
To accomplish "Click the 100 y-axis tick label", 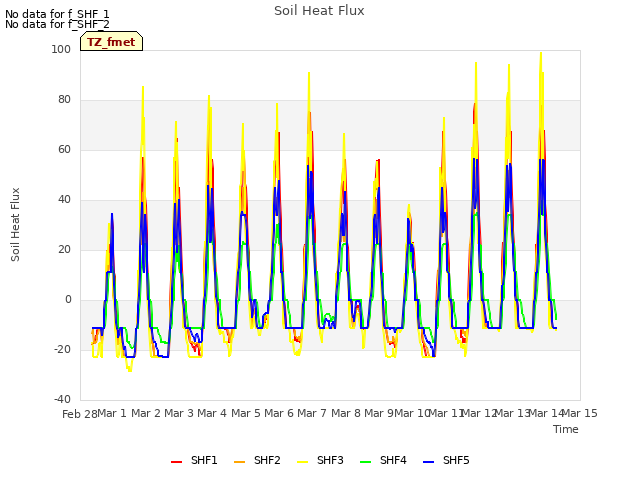I will tap(61, 49).
